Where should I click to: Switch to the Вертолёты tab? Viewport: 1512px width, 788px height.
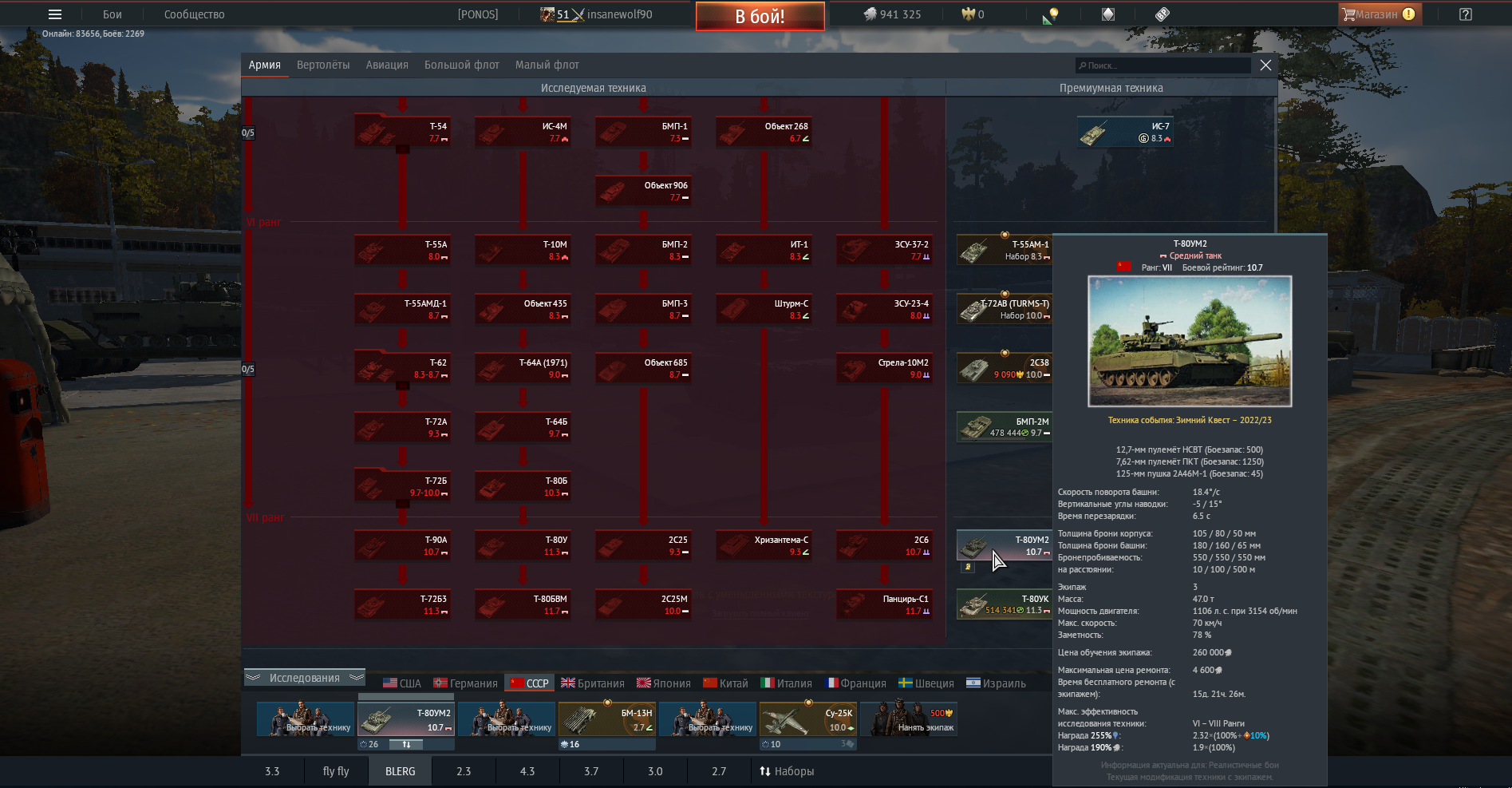[x=323, y=65]
